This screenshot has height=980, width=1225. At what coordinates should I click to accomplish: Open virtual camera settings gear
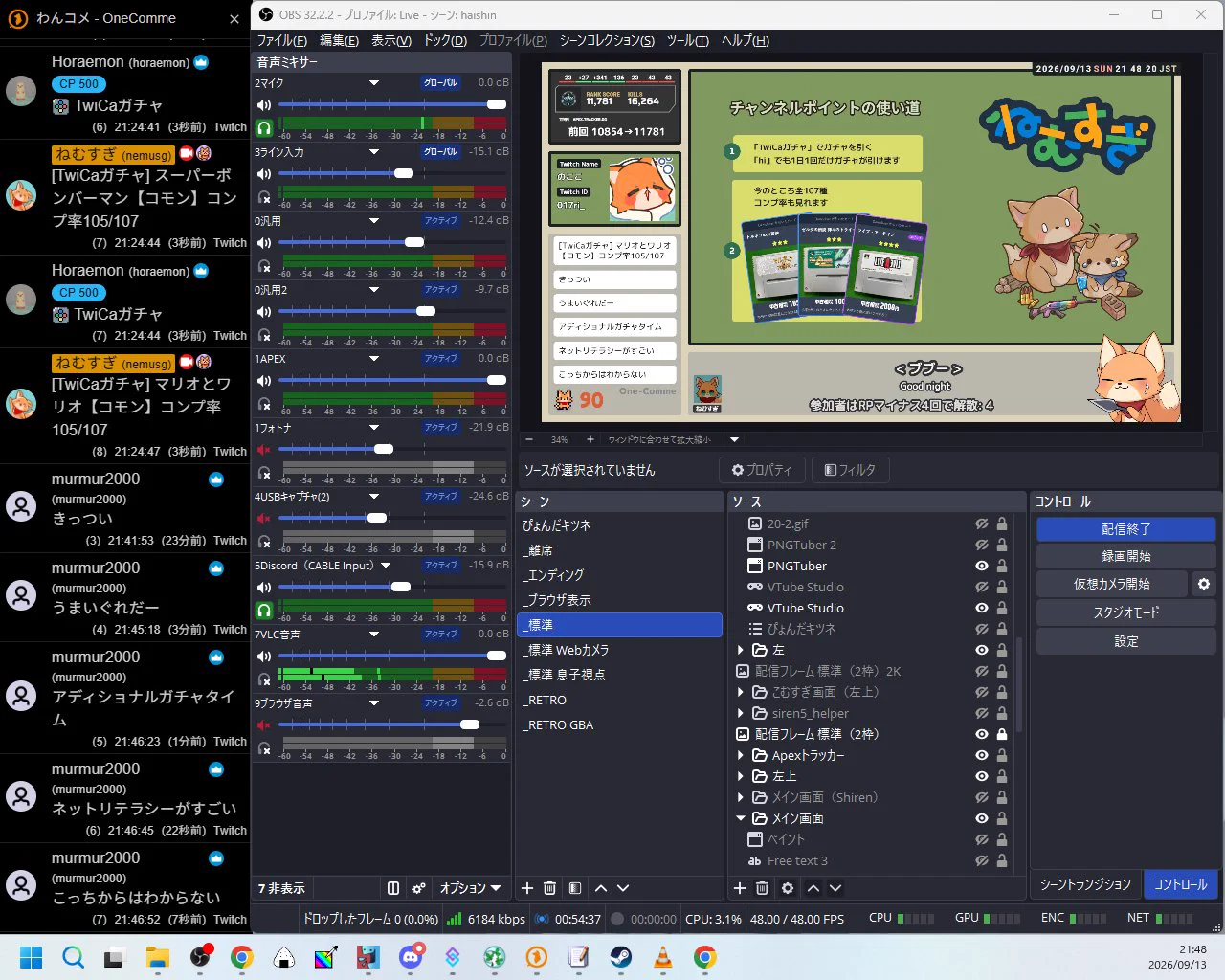[1204, 584]
